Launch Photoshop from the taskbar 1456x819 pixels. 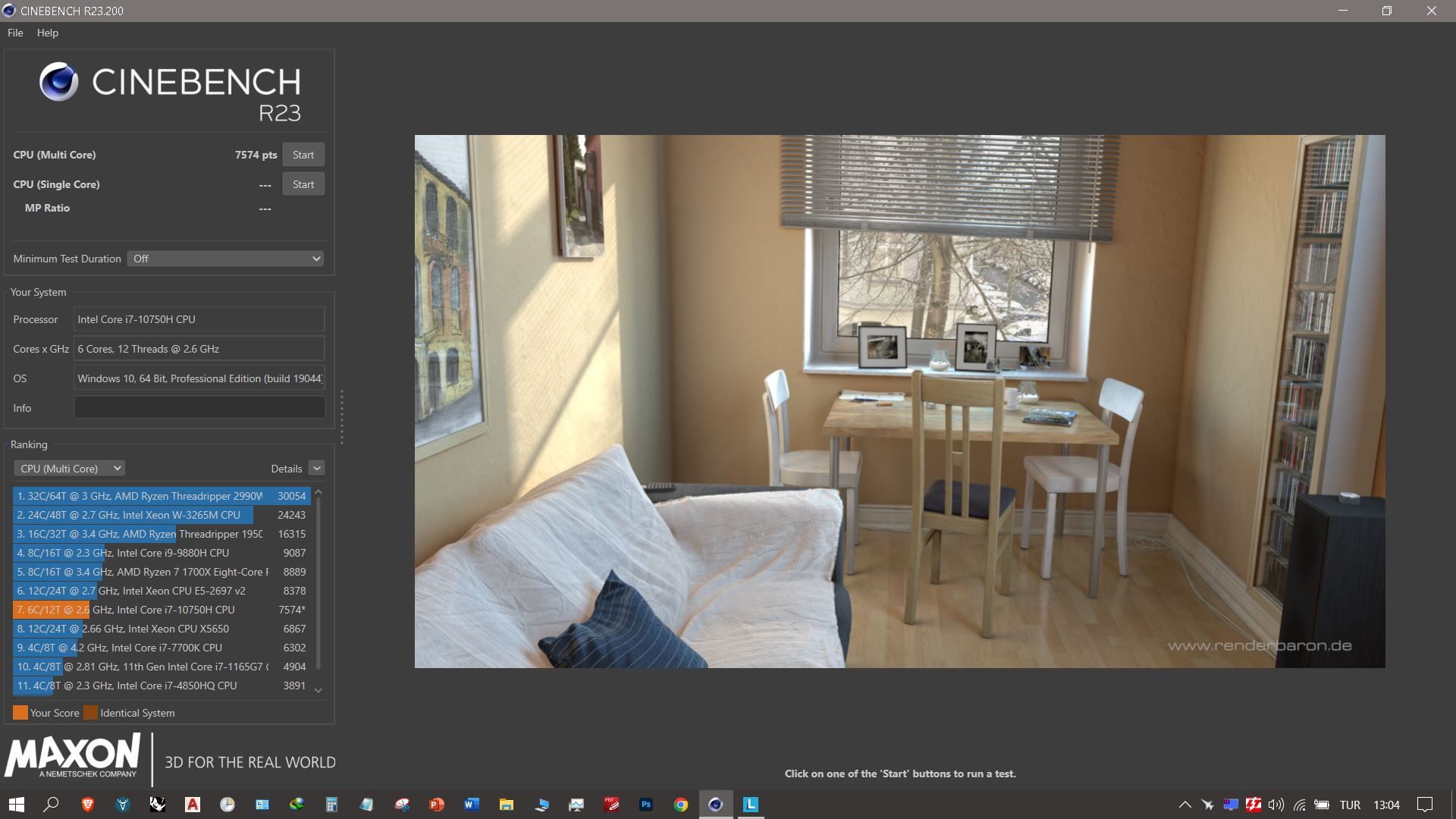[x=645, y=805]
